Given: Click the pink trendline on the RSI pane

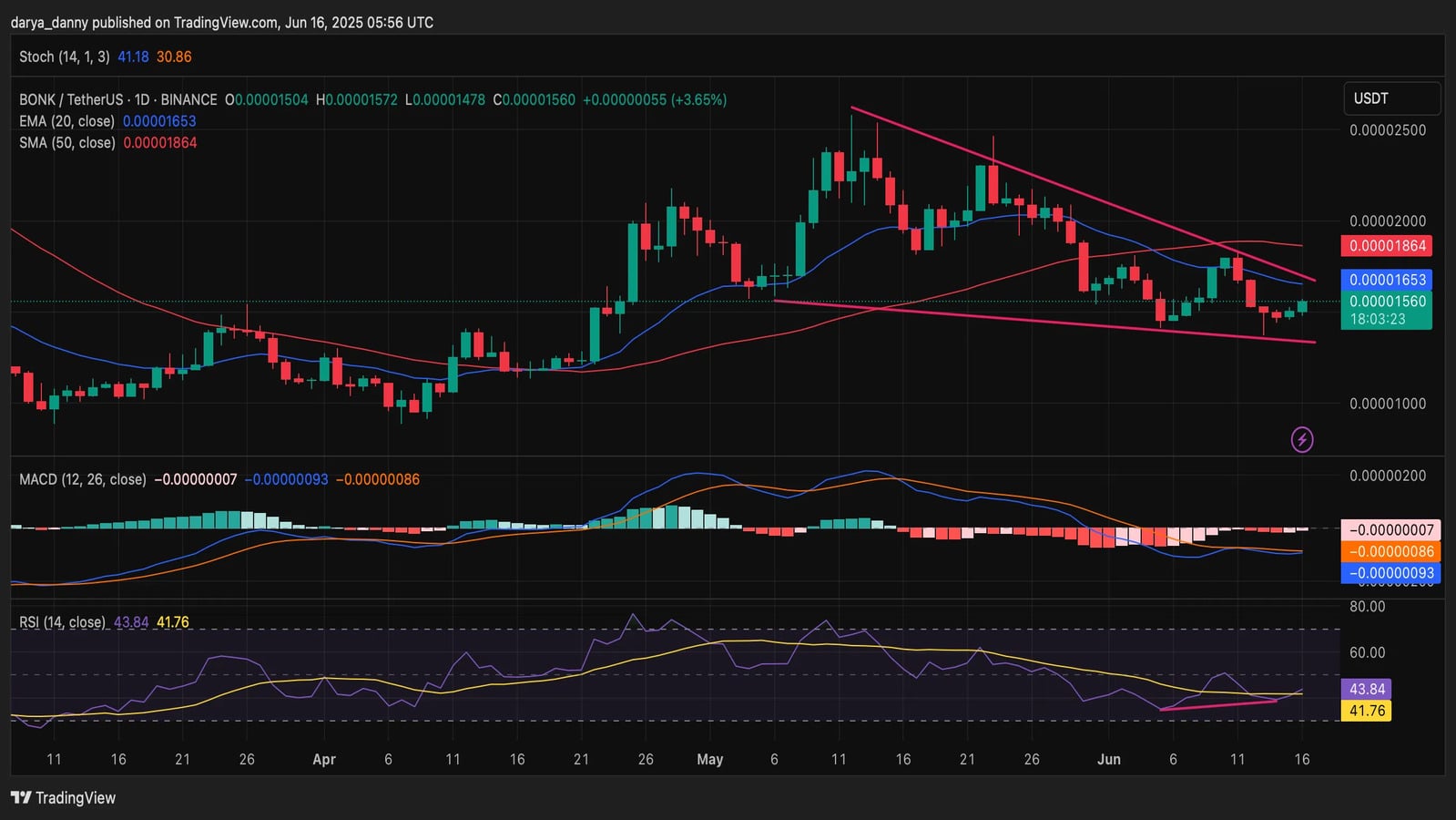Looking at the screenshot, I should [1220, 705].
